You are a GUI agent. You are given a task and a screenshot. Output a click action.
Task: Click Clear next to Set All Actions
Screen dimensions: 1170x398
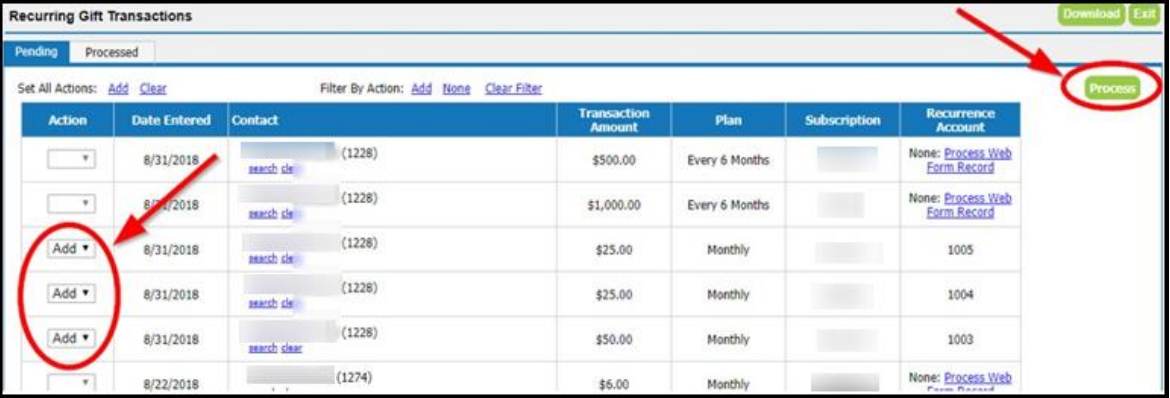coord(153,88)
